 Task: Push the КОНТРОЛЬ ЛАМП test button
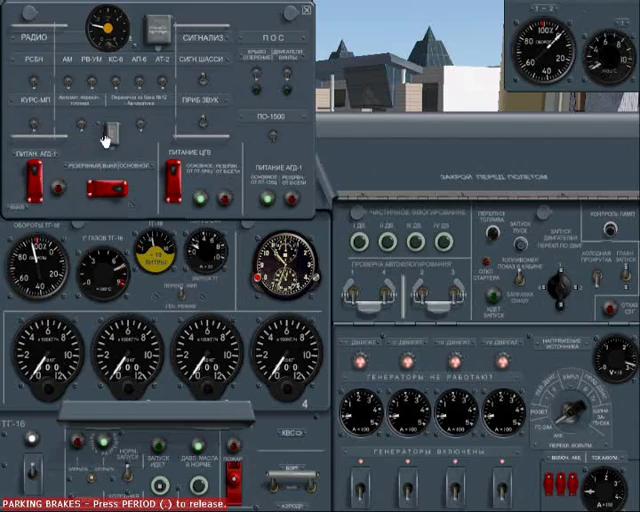610,229
